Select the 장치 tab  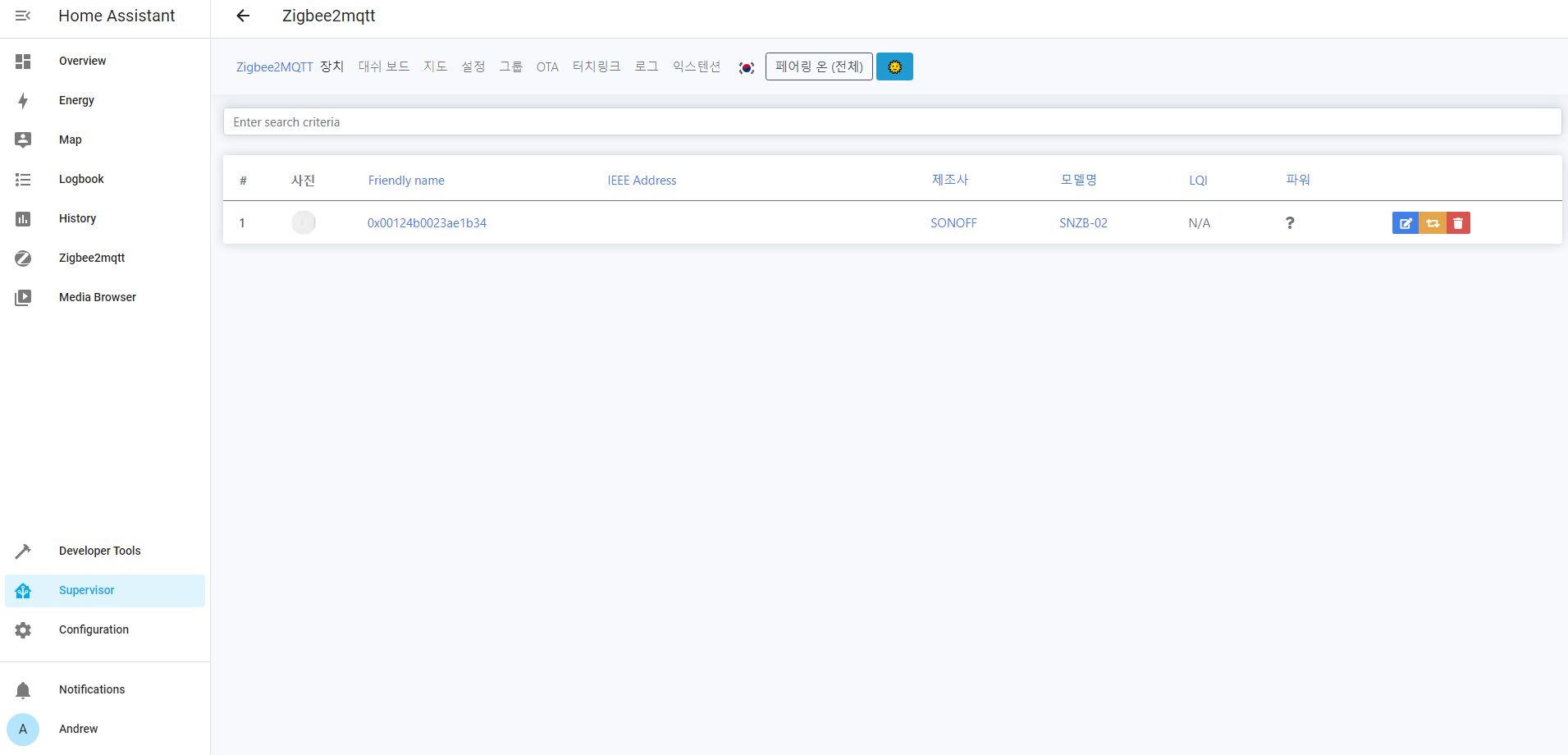332,66
